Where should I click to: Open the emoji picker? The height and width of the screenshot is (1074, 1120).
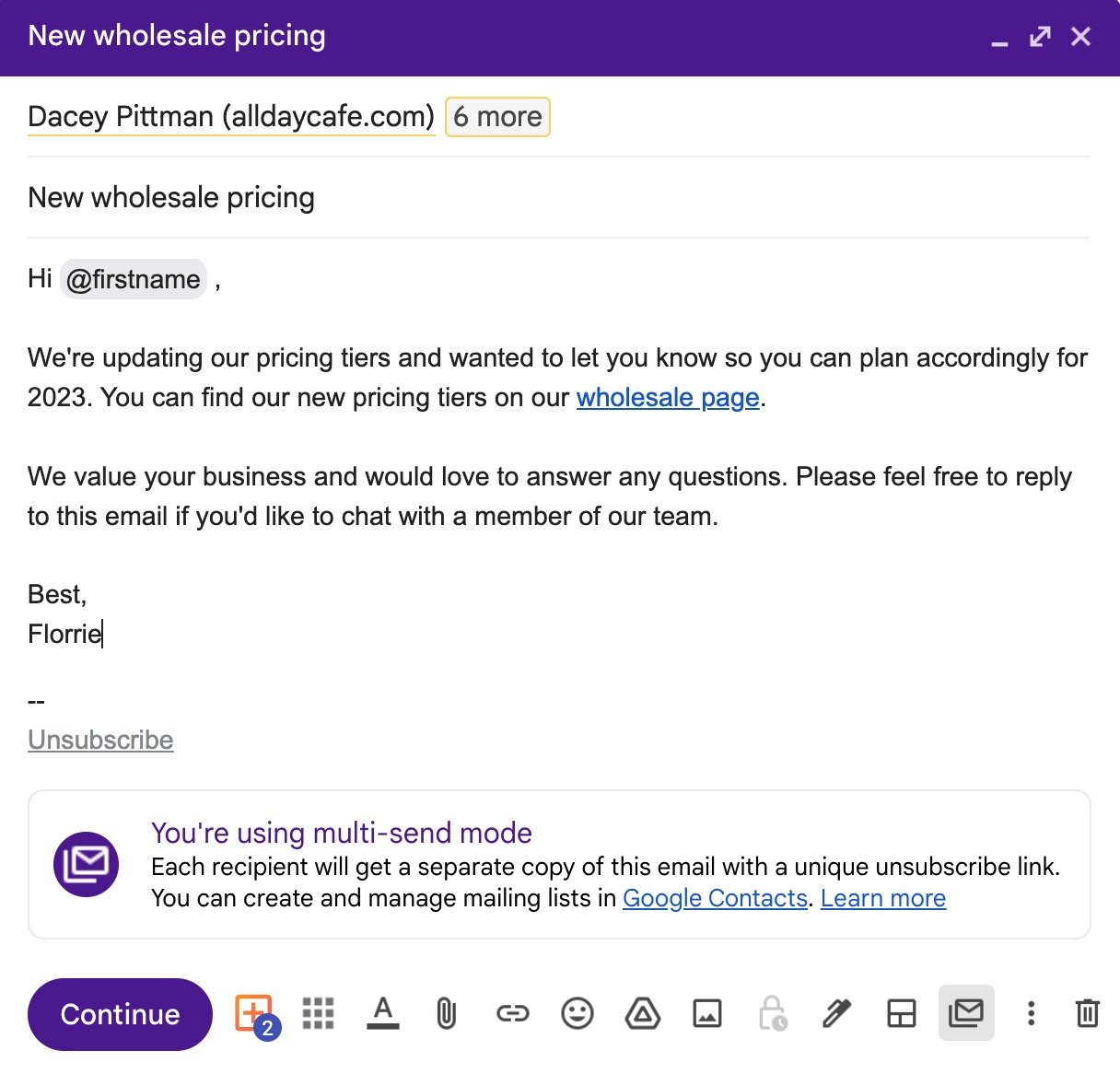coord(577,1013)
